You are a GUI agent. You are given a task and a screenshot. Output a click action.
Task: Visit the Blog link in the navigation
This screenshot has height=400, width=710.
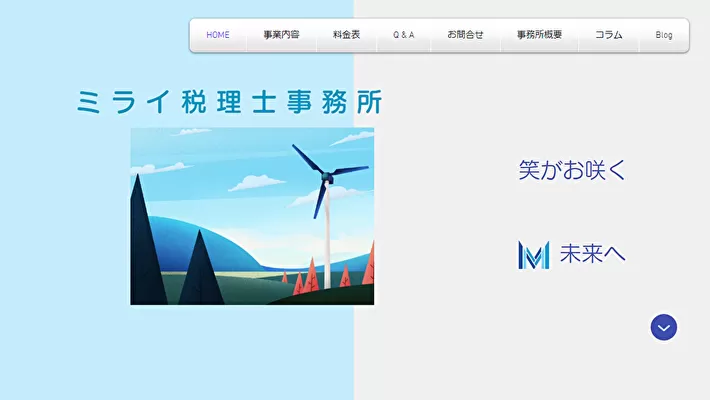[664, 35]
